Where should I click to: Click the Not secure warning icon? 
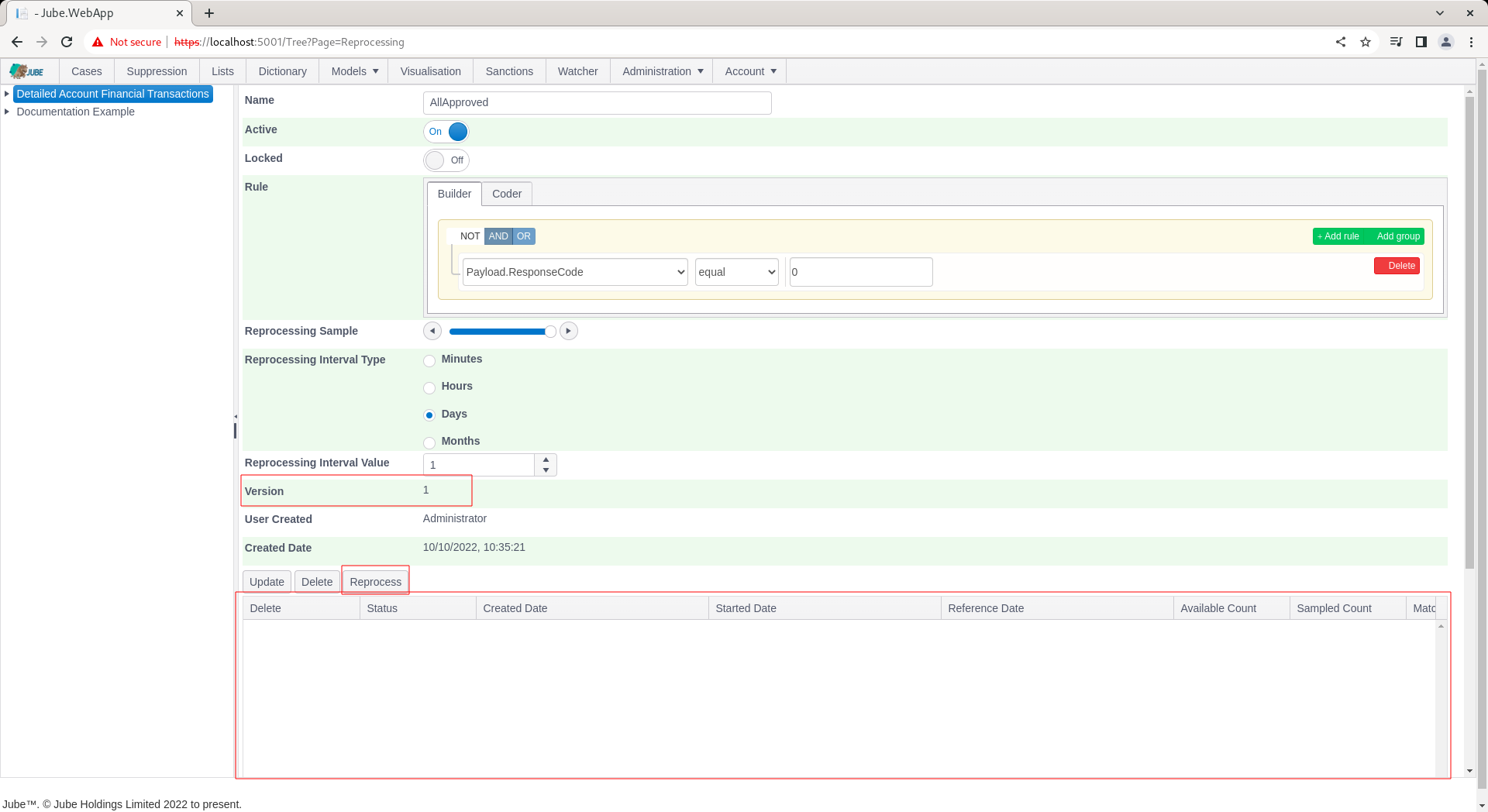(x=98, y=42)
